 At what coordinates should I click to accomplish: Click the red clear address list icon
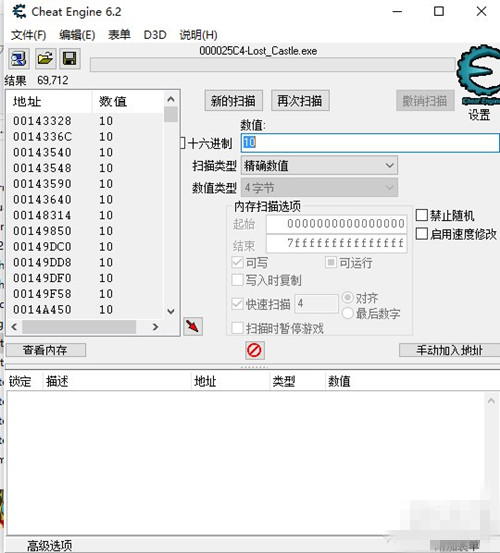click(x=255, y=350)
